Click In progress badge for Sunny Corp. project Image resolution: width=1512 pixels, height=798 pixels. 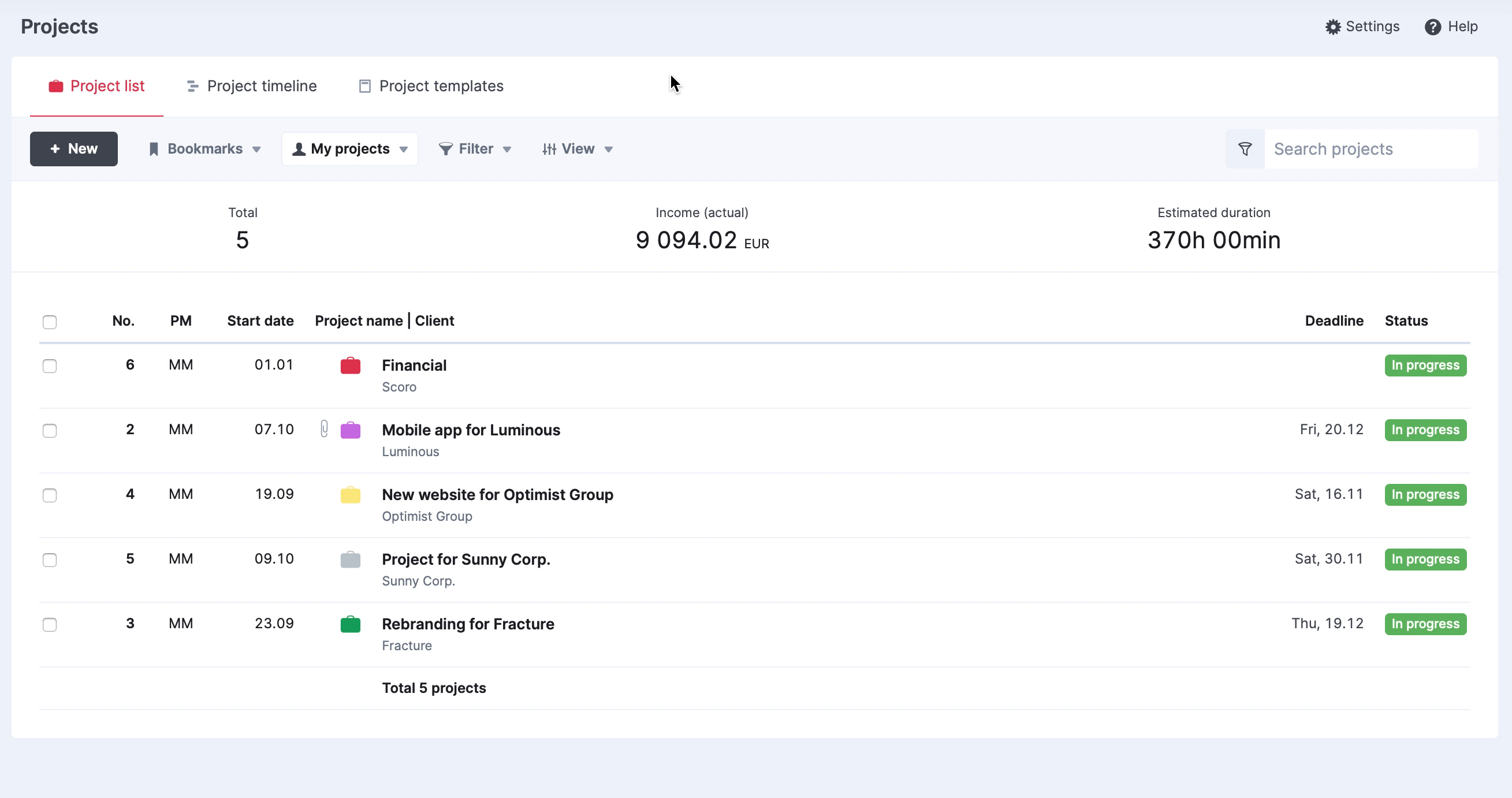click(1426, 559)
